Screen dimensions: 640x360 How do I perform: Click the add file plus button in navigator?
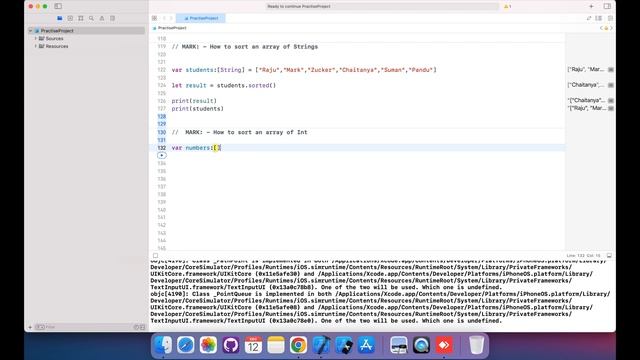(30, 327)
